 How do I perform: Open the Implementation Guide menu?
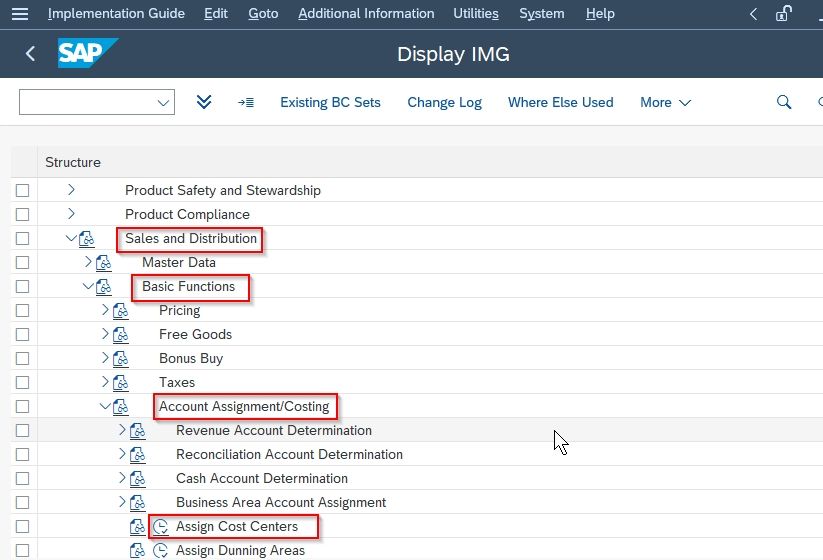(x=117, y=14)
